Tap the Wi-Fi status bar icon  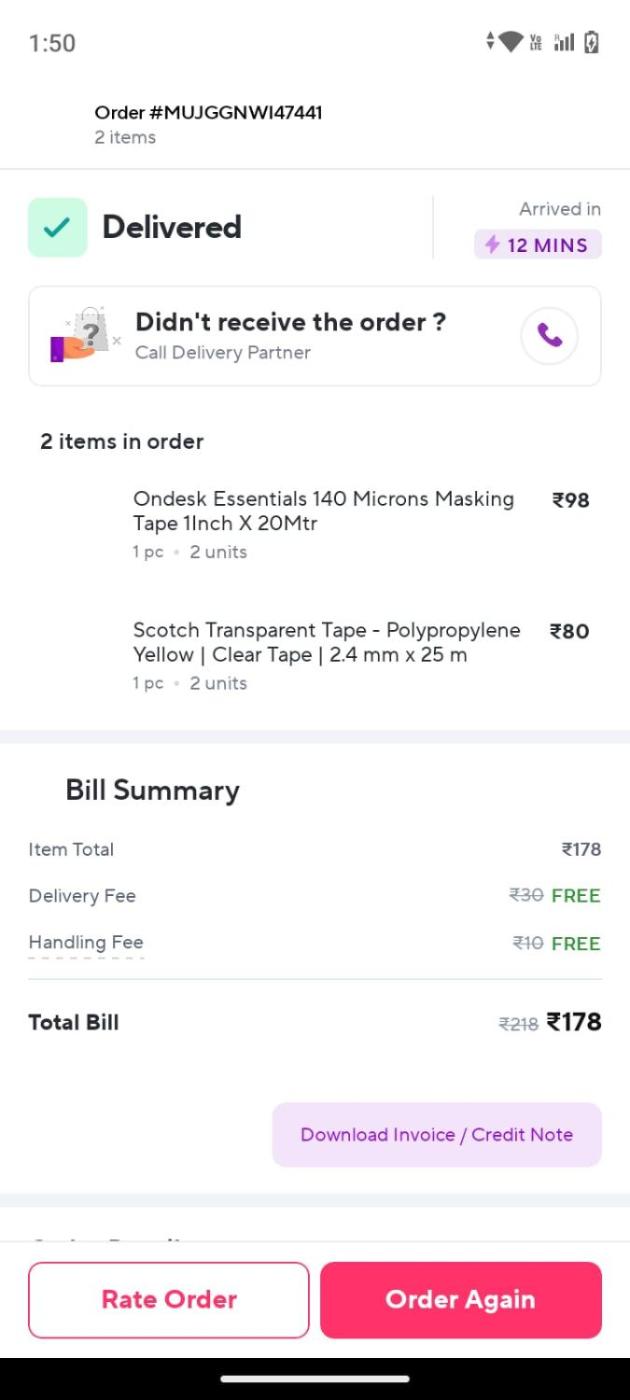point(511,42)
